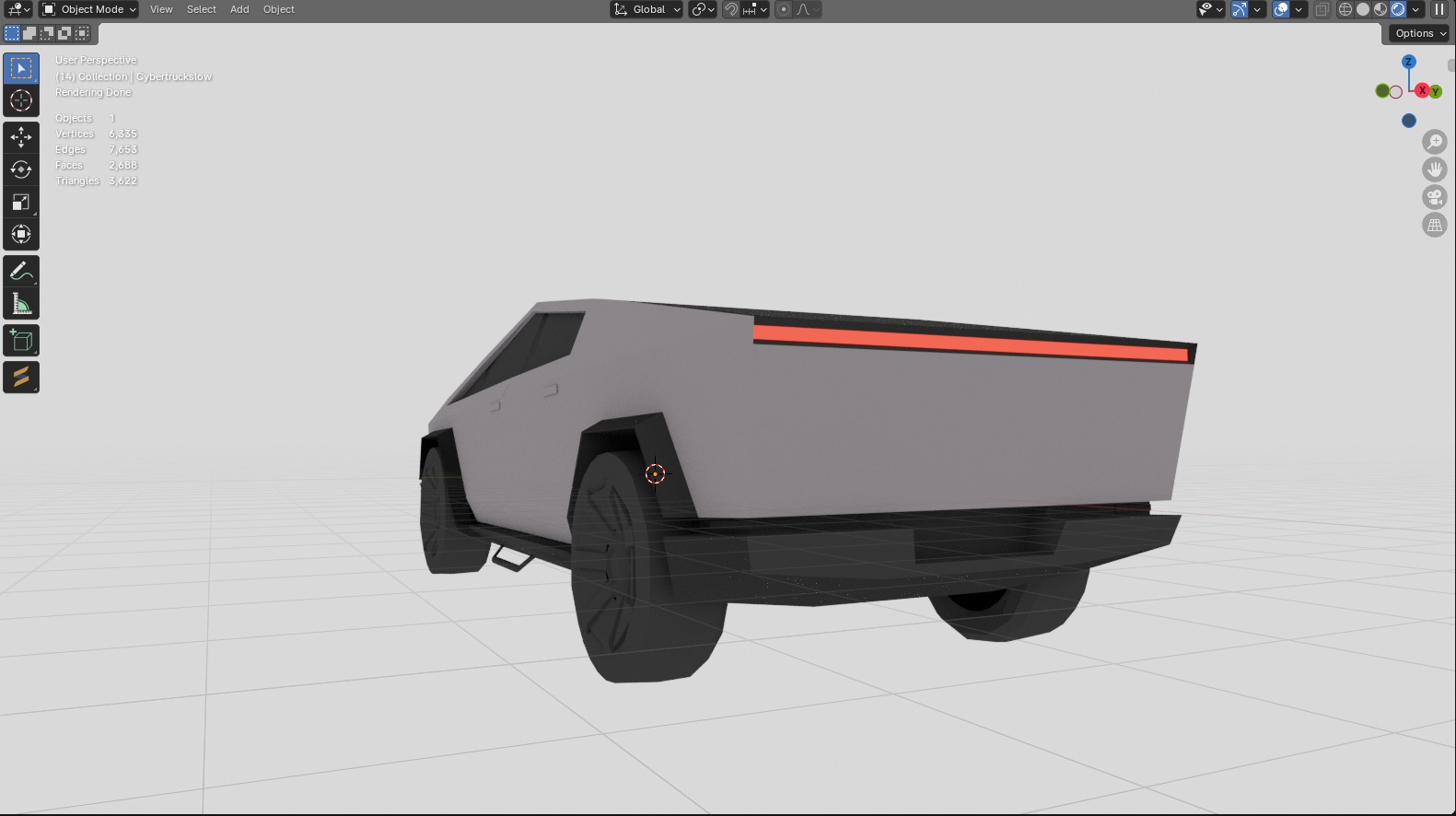Select the Scale tool
Screen dimensions: 1456x816
pyautogui.click(x=21, y=202)
